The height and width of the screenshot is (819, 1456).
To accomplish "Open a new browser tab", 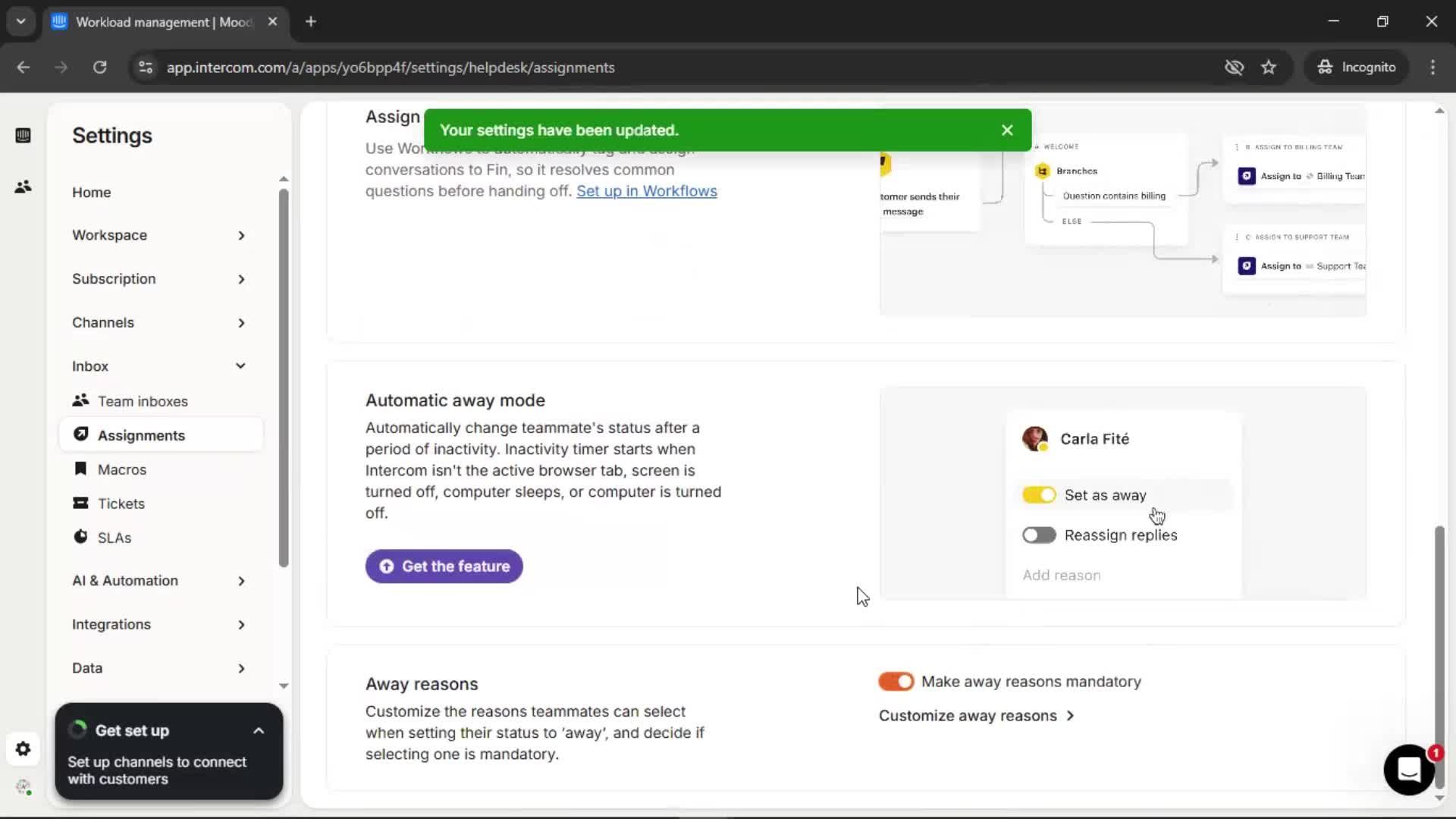I will (x=311, y=22).
